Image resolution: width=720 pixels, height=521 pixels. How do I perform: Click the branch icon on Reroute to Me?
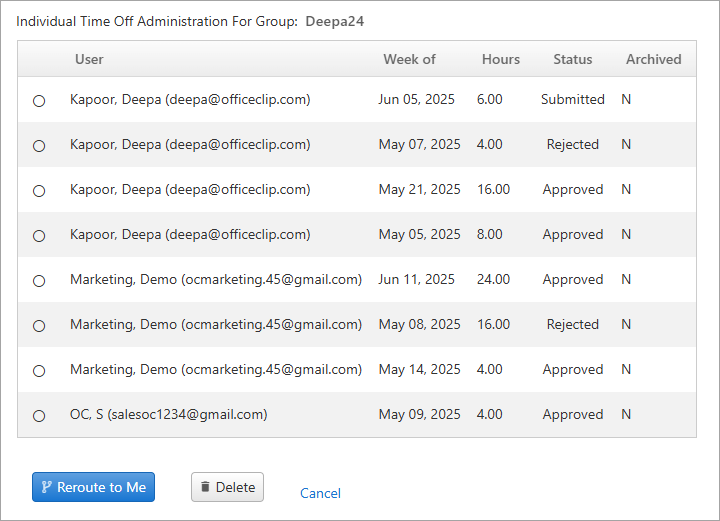point(46,487)
